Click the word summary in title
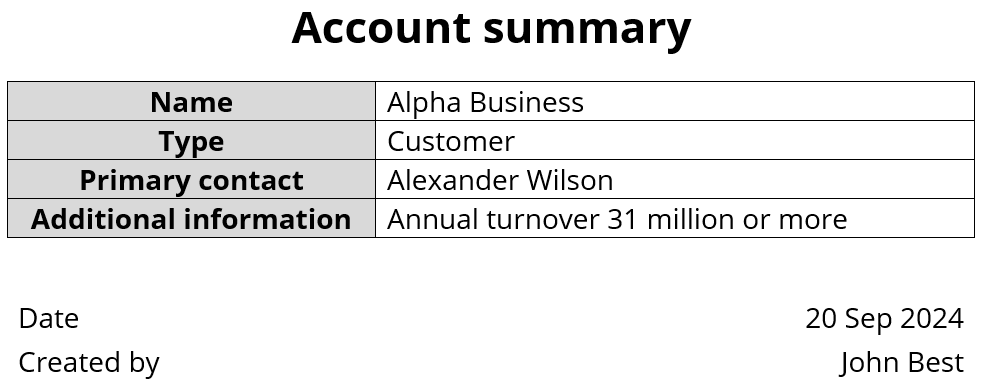The image size is (982, 389). tap(587, 31)
